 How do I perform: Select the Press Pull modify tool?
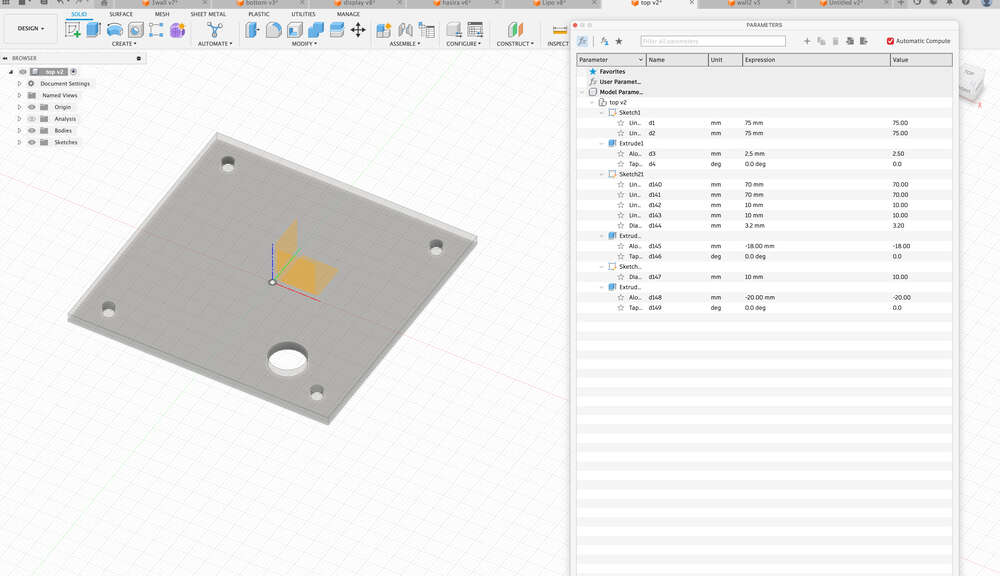(x=253, y=29)
